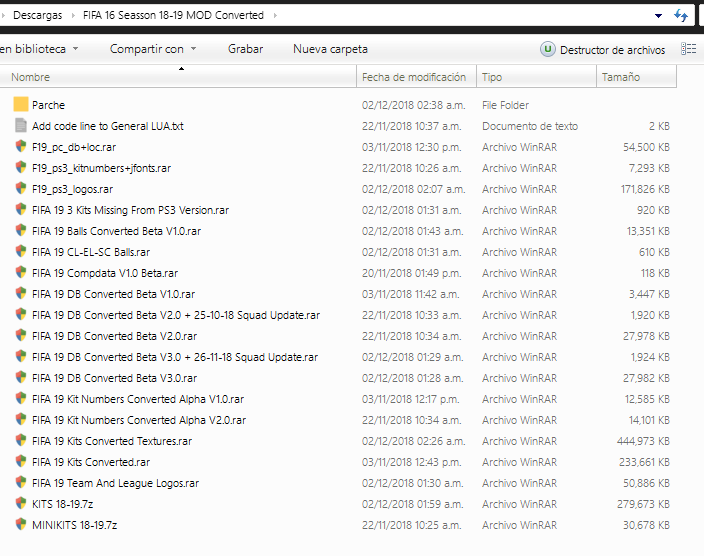Select file name 'FIFA 19 Team And League Logos.rar'
The image size is (704, 556).
(x=115, y=483)
